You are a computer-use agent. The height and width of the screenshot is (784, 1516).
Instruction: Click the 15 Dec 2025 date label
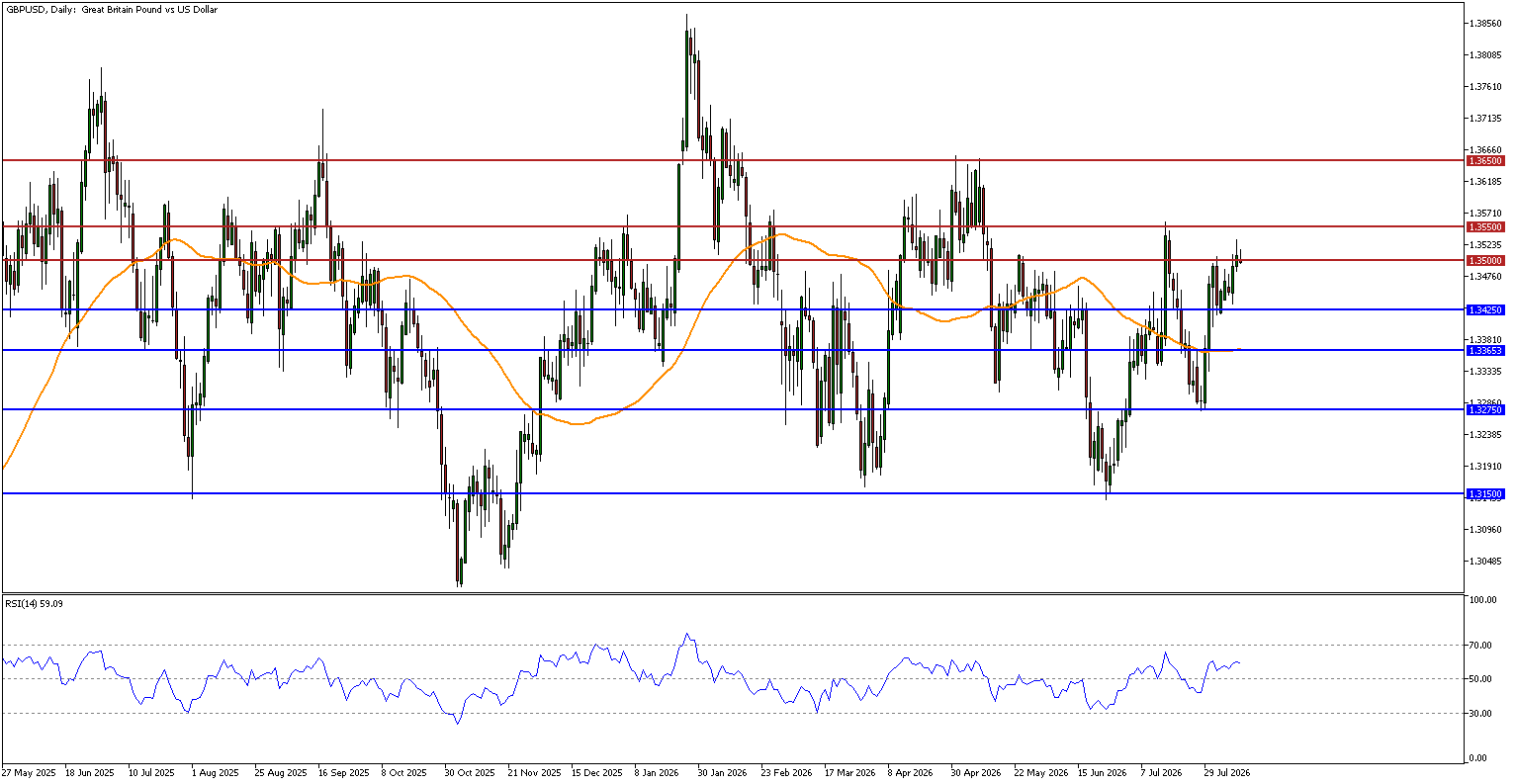pos(595,773)
